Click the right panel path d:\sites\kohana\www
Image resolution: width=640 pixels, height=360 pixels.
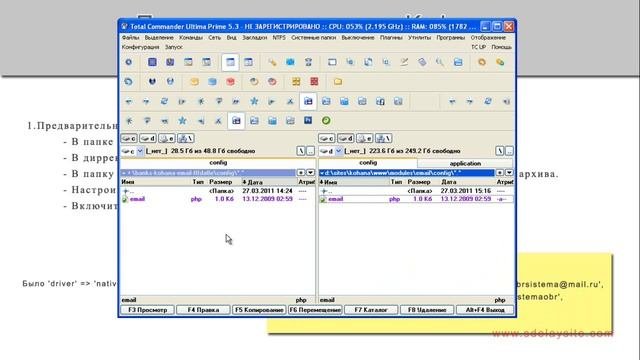coord(407,173)
